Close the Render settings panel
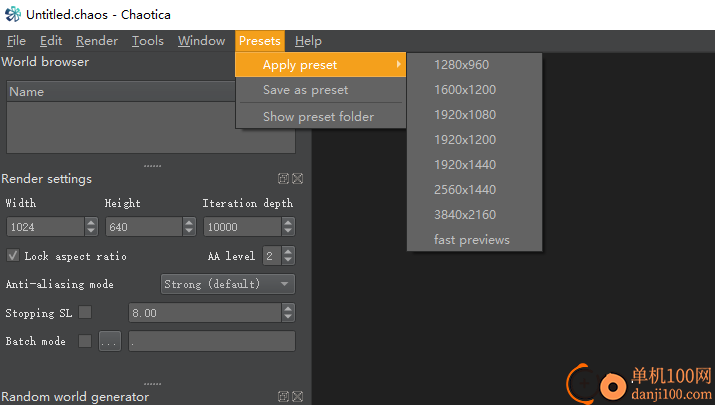This screenshot has width=715, height=405. click(x=297, y=178)
